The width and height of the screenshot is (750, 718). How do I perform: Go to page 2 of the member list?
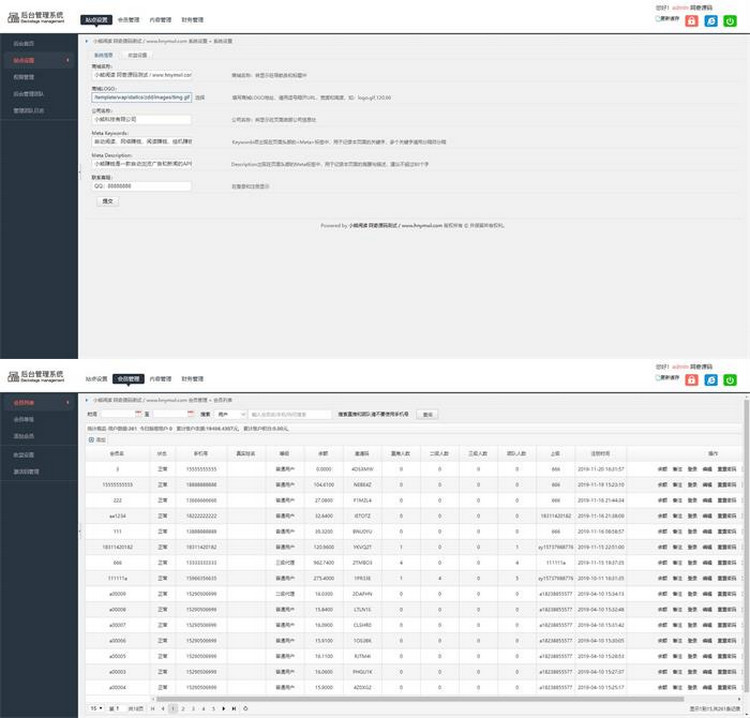(x=183, y=709)
